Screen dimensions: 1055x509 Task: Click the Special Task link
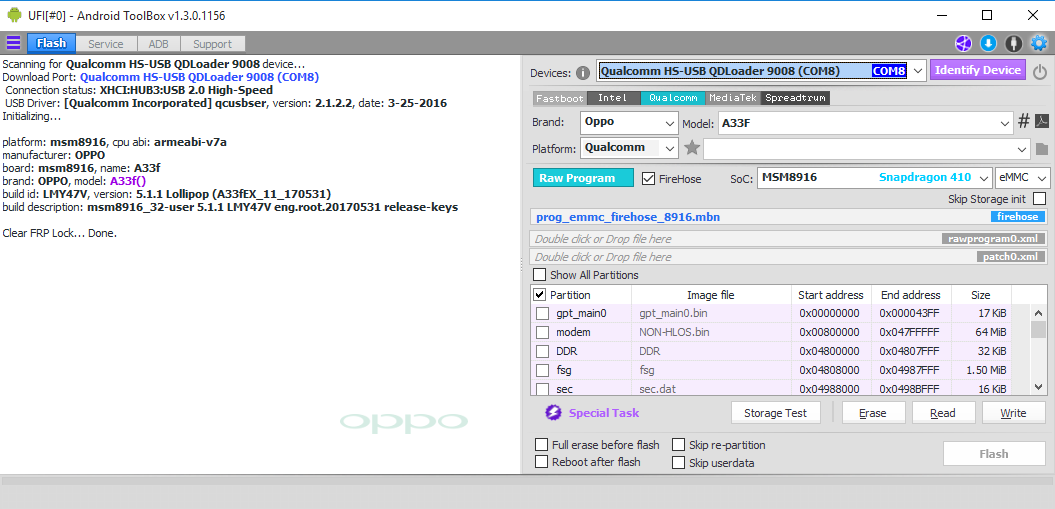tap(604, 413)
